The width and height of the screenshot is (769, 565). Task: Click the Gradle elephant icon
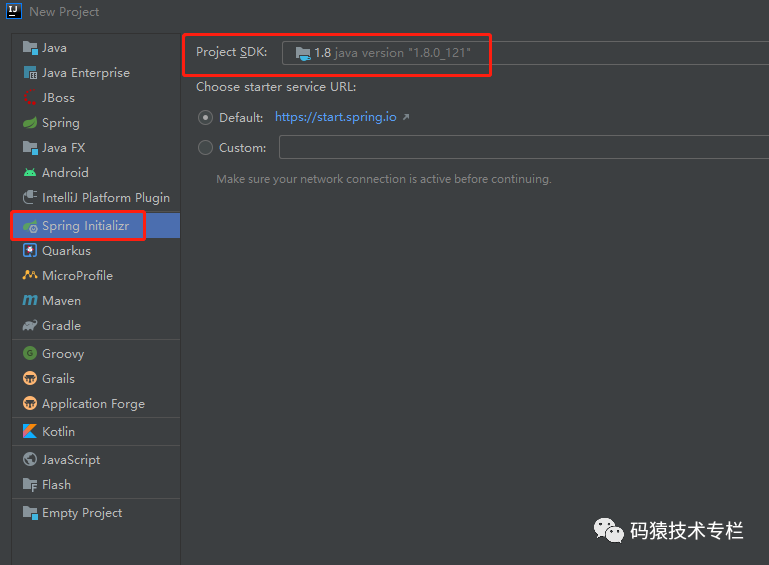[30, 326]
